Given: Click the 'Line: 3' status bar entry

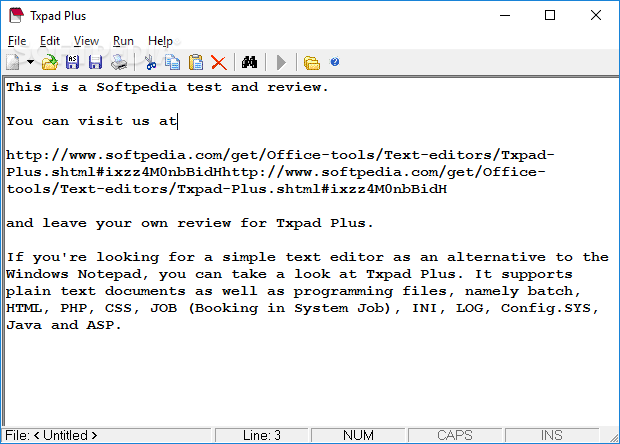Looking at the screenshot, I should 262,435.
